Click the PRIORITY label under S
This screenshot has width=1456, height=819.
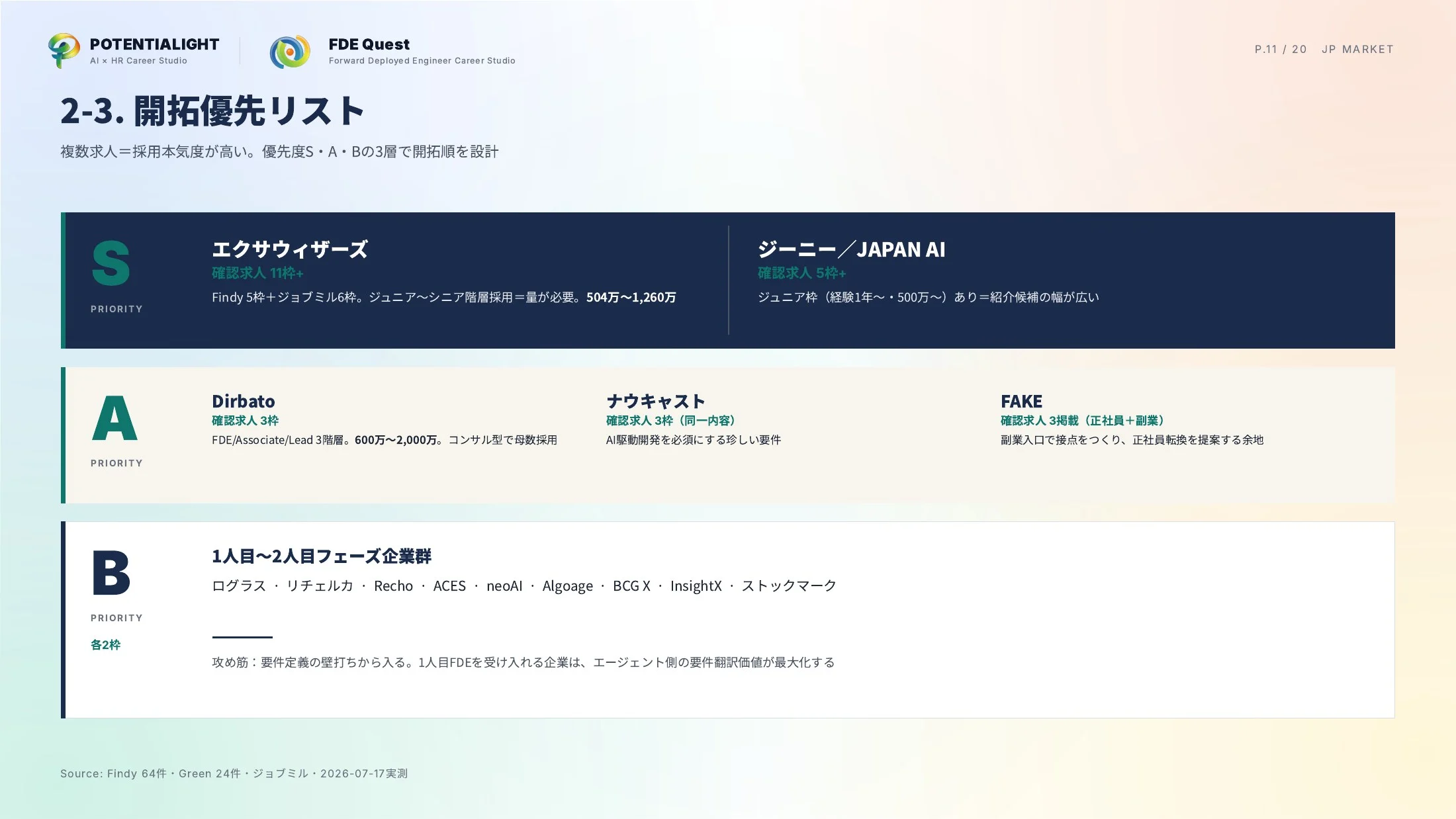pyautogui.click(x=116, y=309)
